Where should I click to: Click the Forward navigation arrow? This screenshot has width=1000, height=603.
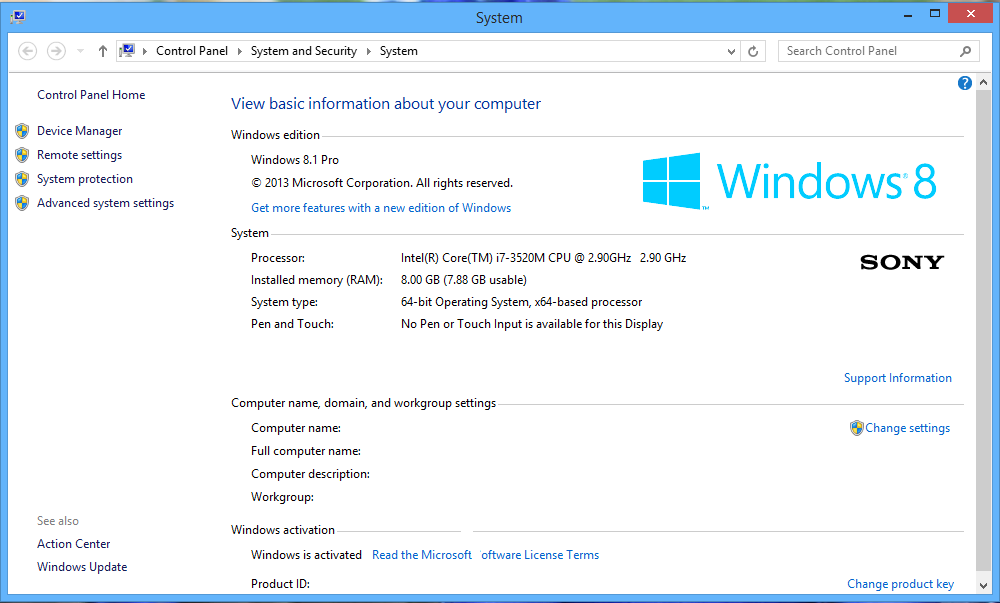tap(56, 51)
